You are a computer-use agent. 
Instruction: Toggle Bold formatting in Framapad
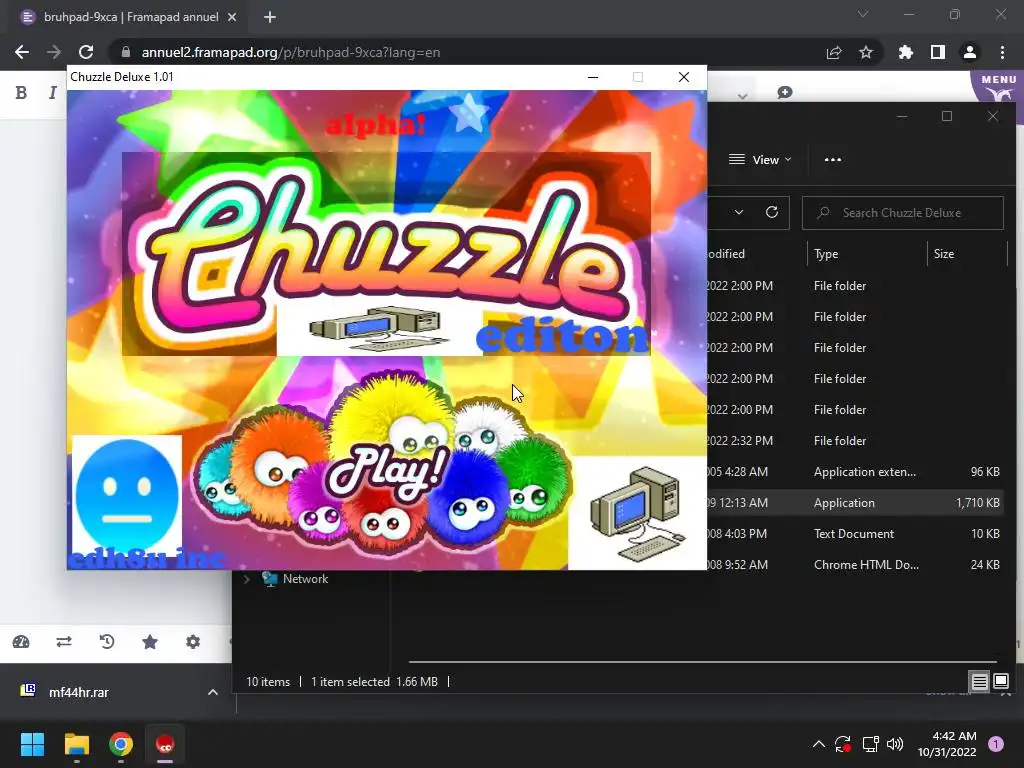coord(21,93)
